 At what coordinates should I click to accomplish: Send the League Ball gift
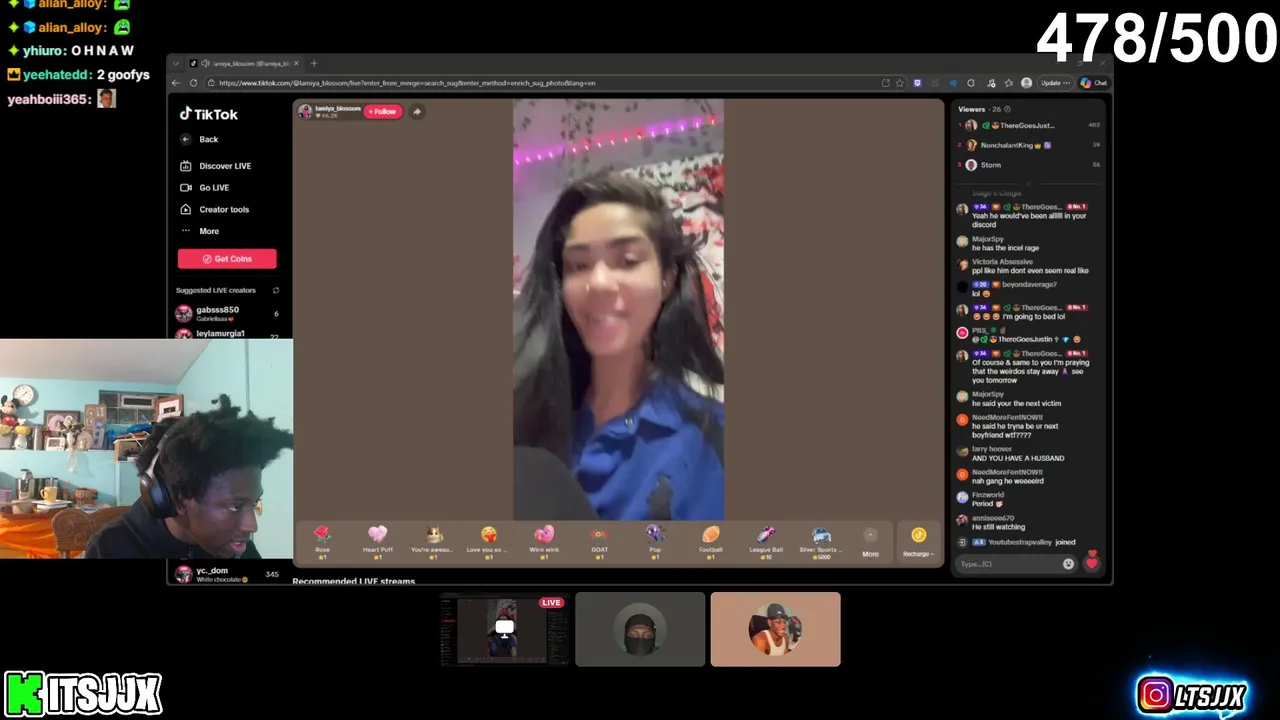point(766,541)
